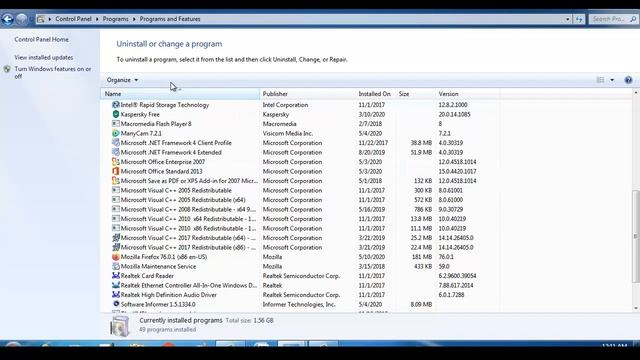Click the Forward navigation arrow button

click(x=22, y=19)
